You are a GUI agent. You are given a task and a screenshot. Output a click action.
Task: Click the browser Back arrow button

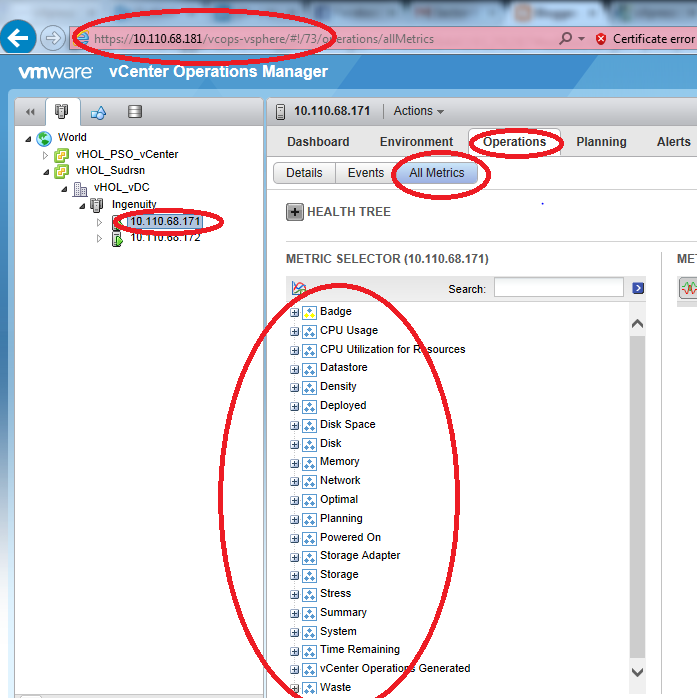point(18,38)
